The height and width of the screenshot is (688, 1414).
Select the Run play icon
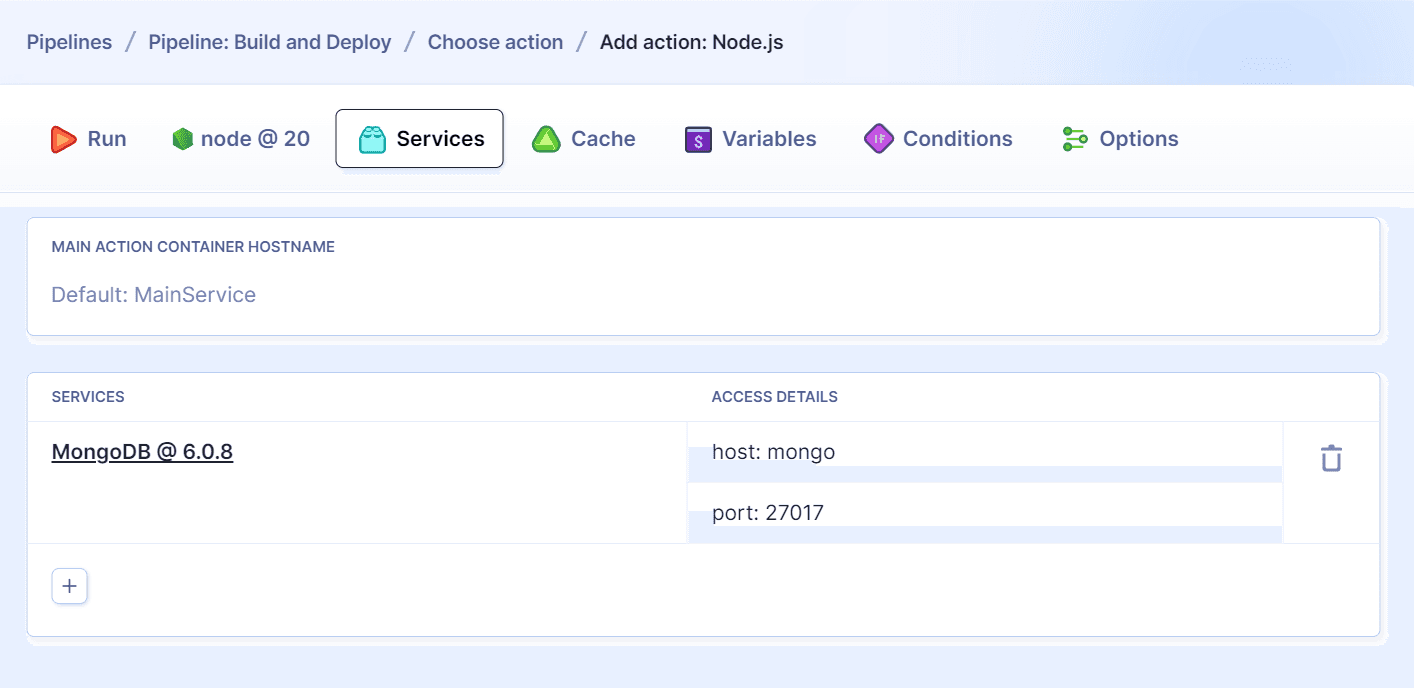(x=64, y=139)
